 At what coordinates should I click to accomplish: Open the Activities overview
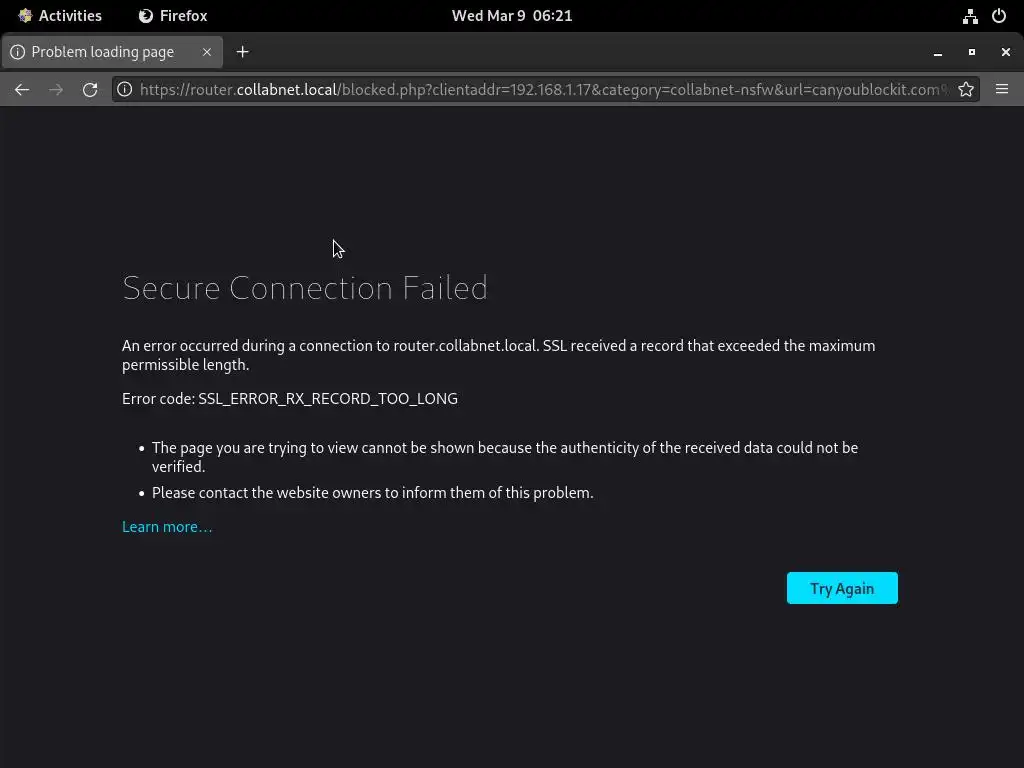[x=60, y=16]
